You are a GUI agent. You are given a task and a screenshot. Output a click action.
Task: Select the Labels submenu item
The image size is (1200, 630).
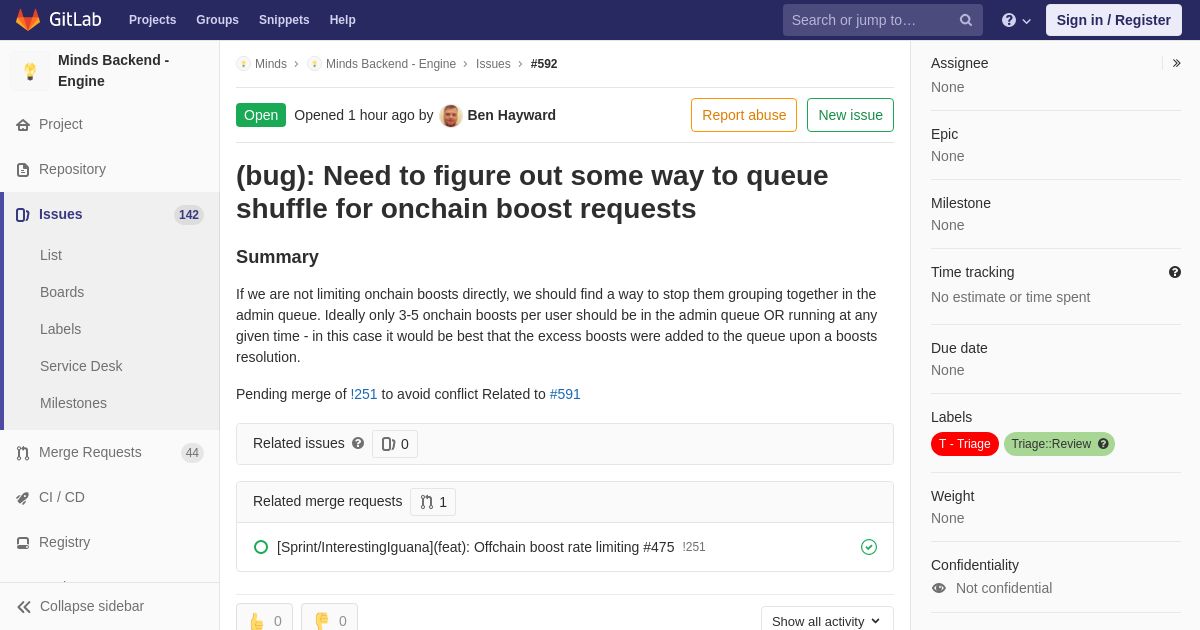[x=60, y=329]
